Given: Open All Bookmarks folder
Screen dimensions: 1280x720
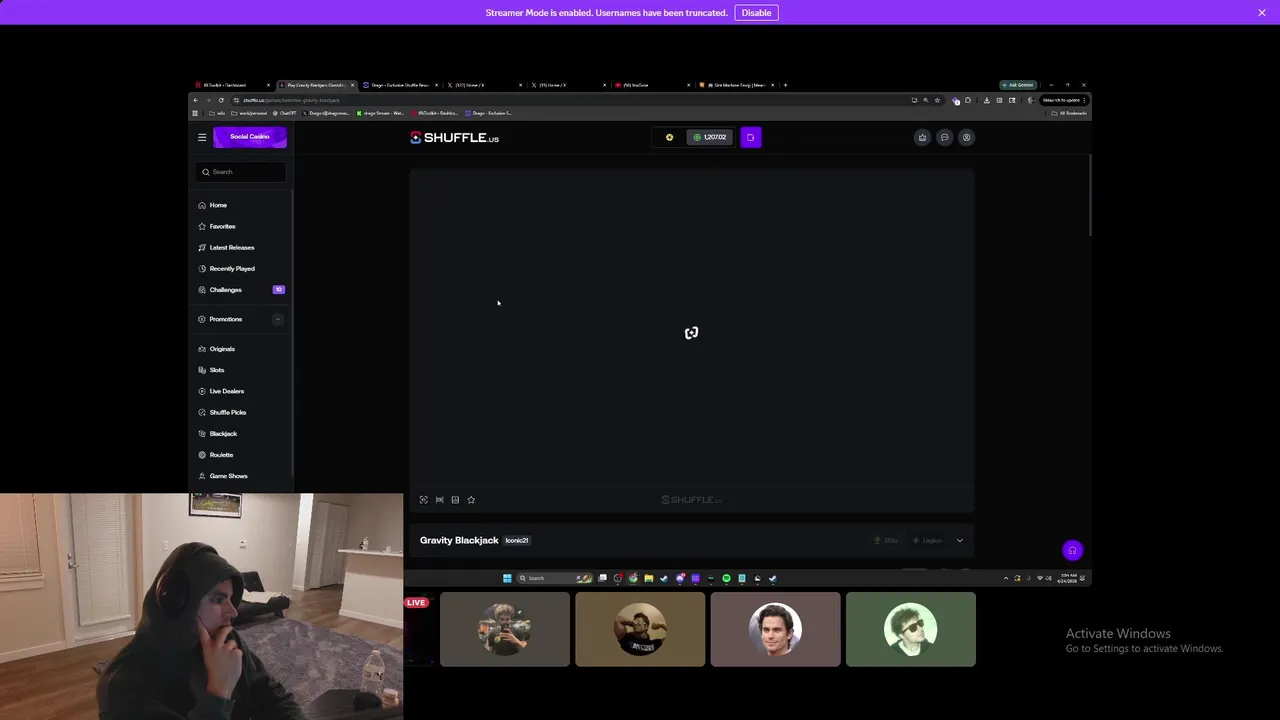Looking at the screenshot, I should click(1069, 113).
